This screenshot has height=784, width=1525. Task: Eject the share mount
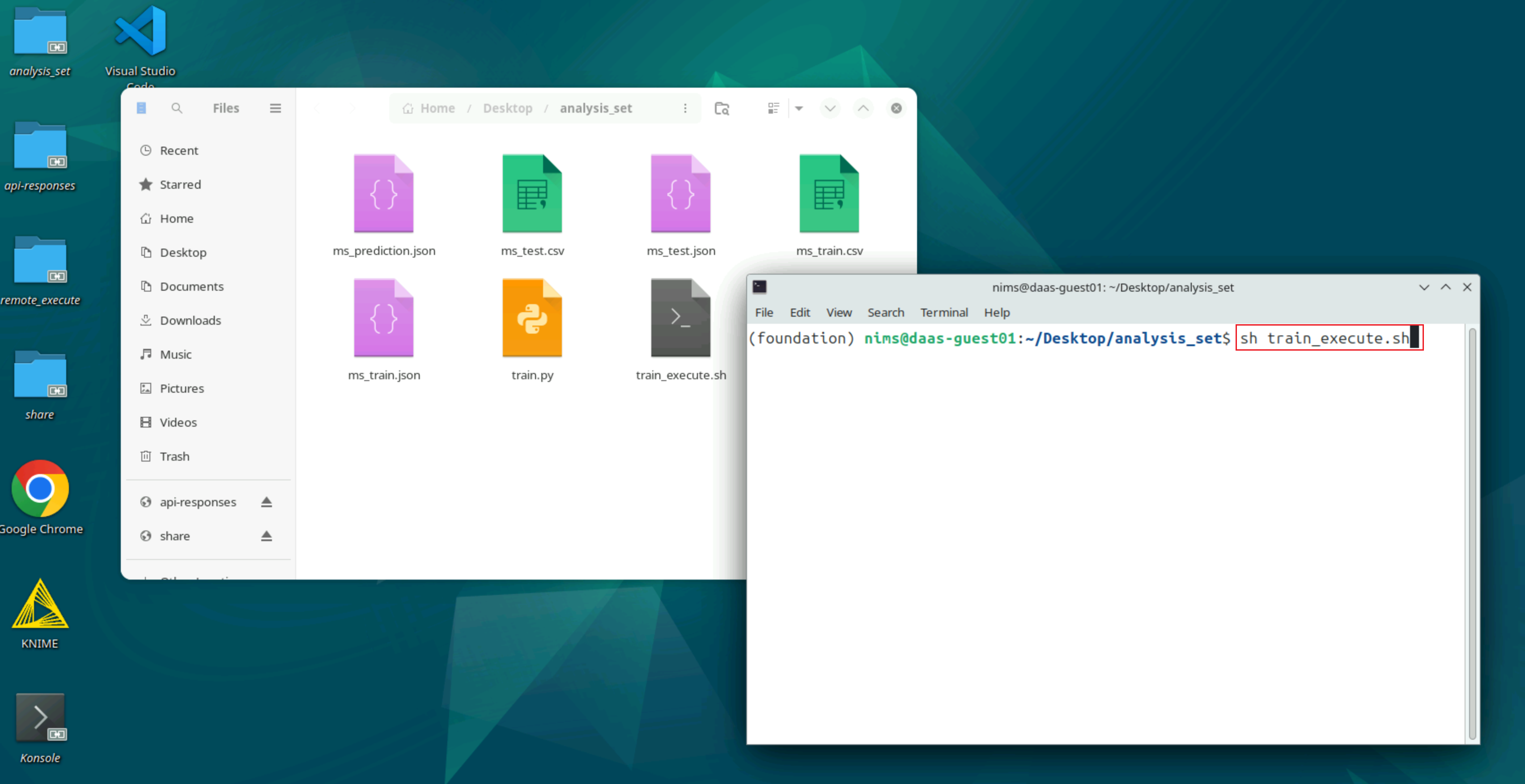pos(267,536)
